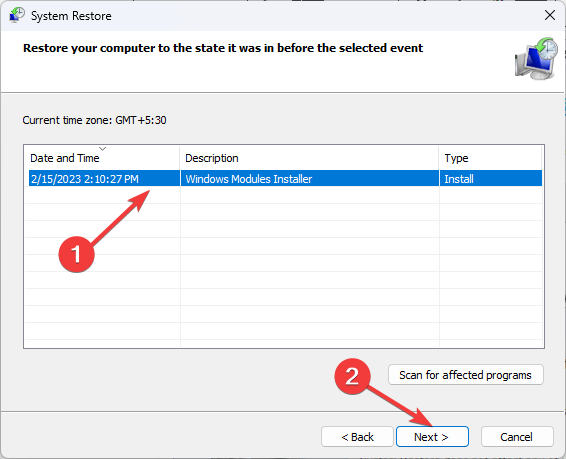This screenshot has height=459, width=566.
Task: Click the red step 2 marker
Action: click(352, 376)
